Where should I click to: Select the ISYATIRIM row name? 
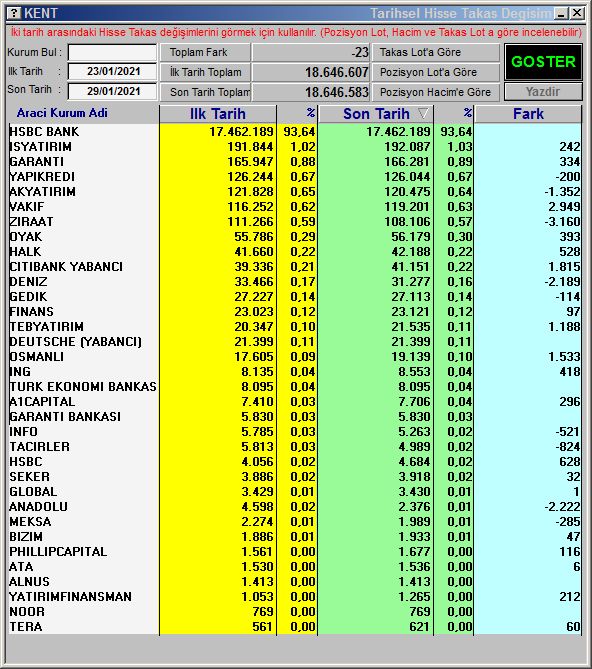click(x=41, y=147)
